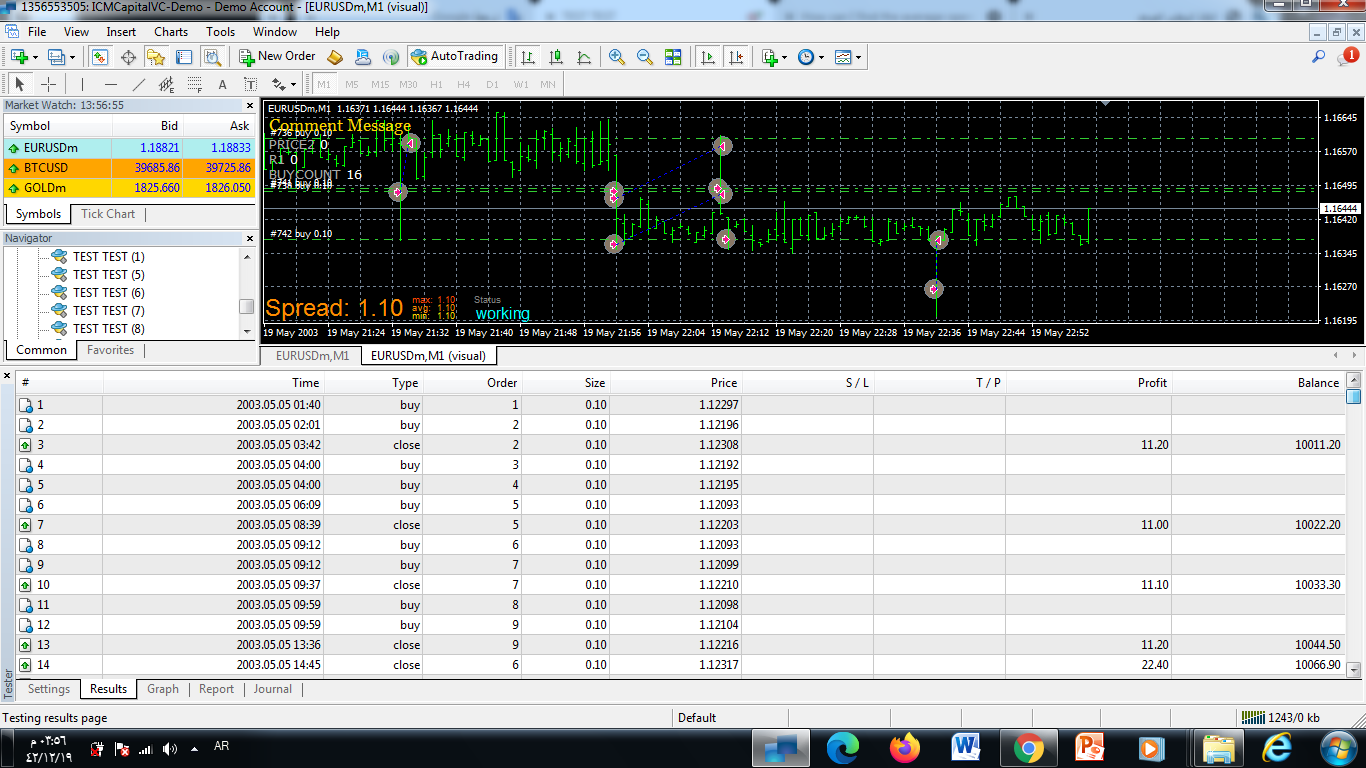Switch to the Tester Settings tab
Screen dimensions: 1366x768
[x=49, y=689]
